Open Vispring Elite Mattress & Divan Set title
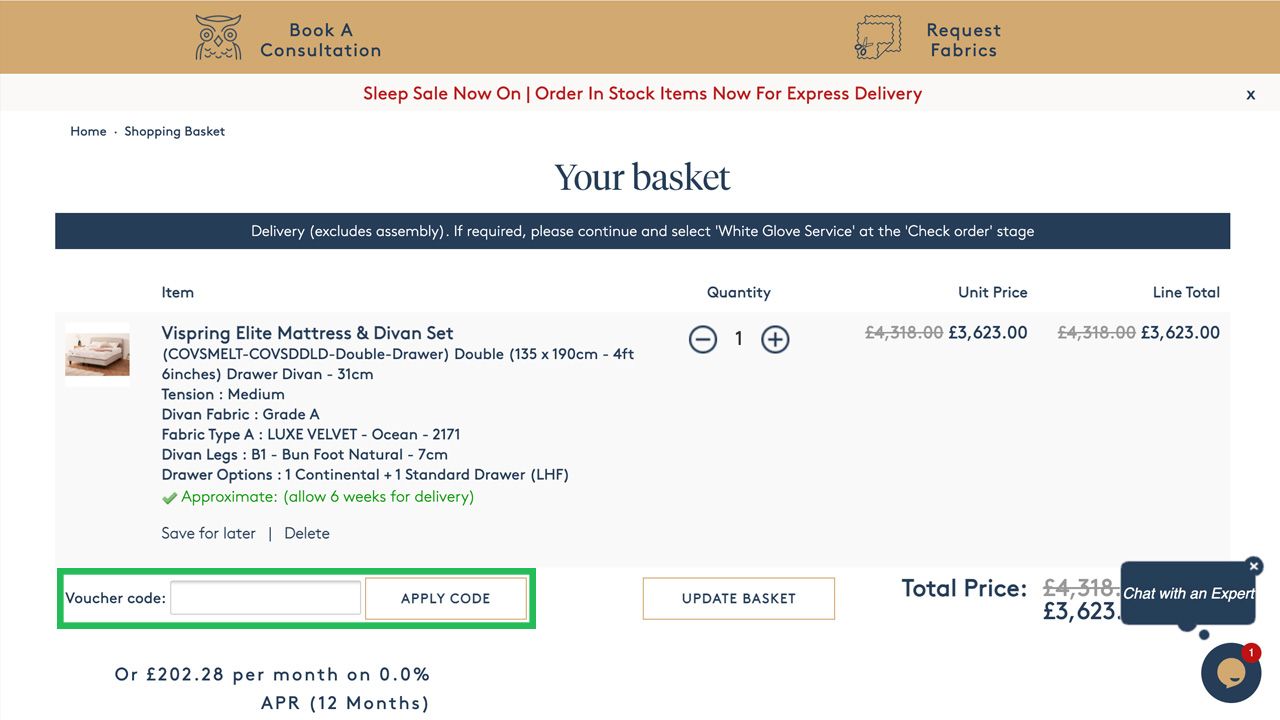This screenshot has height=720, width=1280. tap(307, 333)
